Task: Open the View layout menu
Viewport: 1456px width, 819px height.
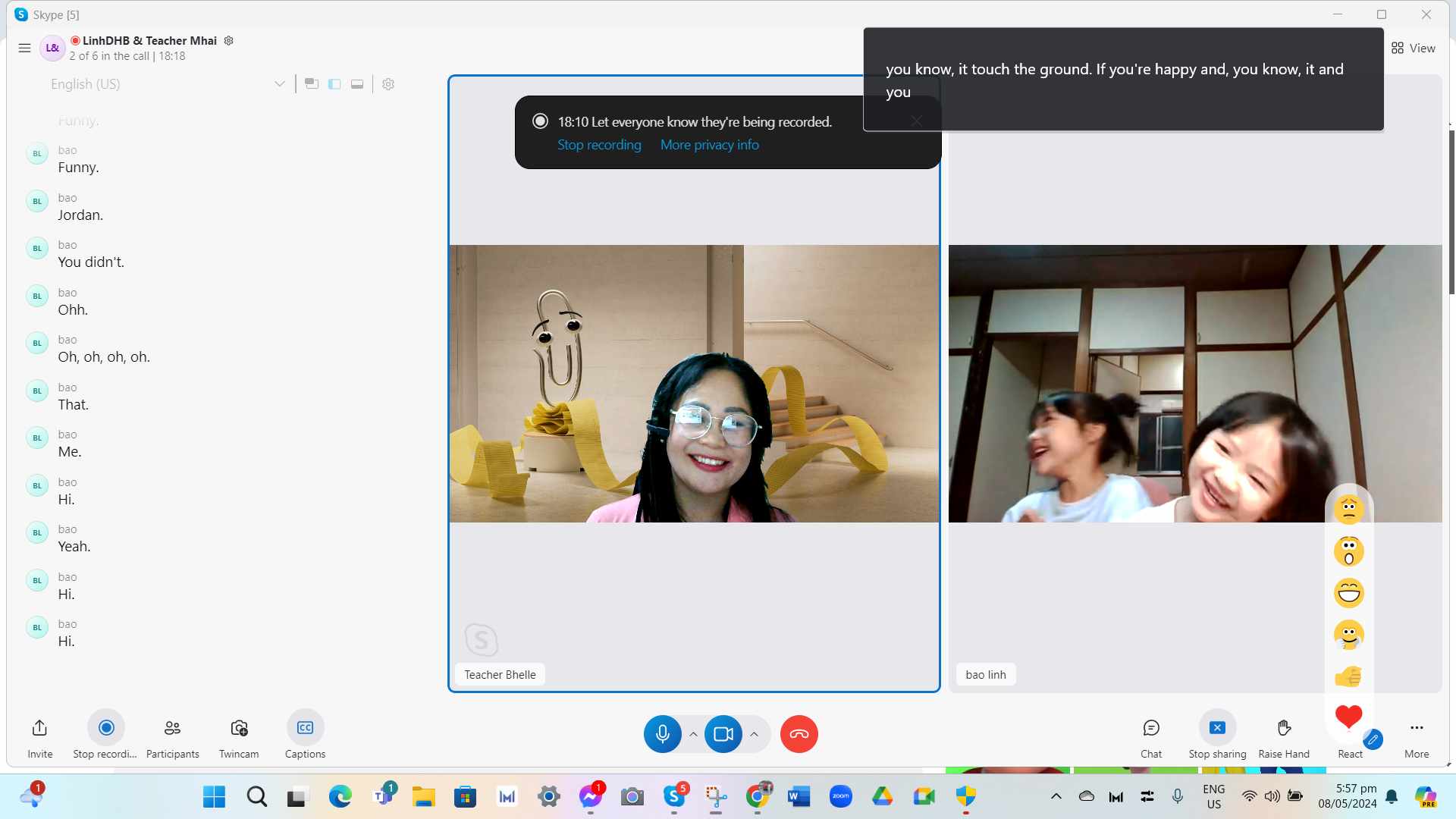Action: coord(1413,49)
